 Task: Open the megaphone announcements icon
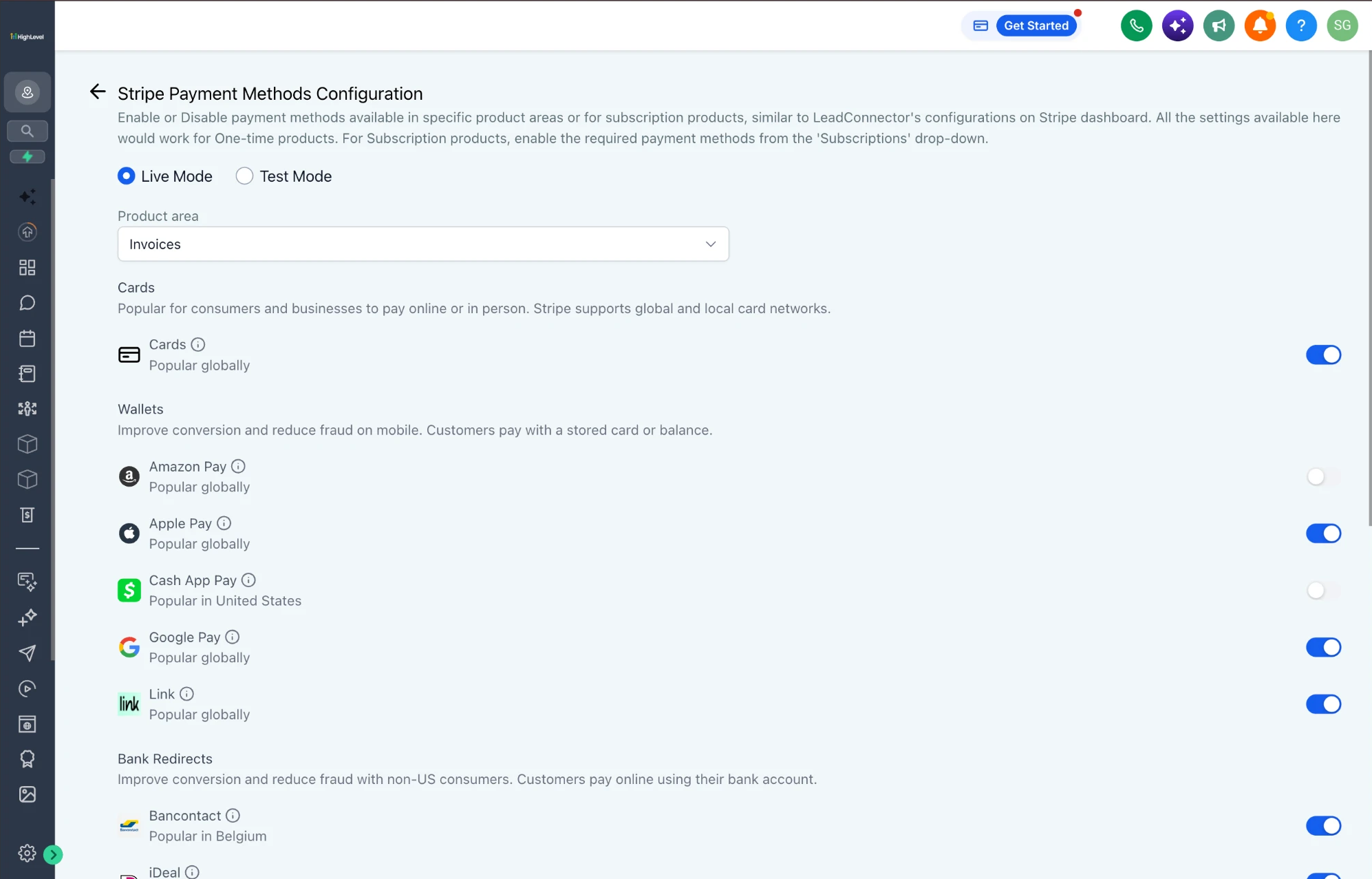pyautogui.click(x=1219, y=26)
